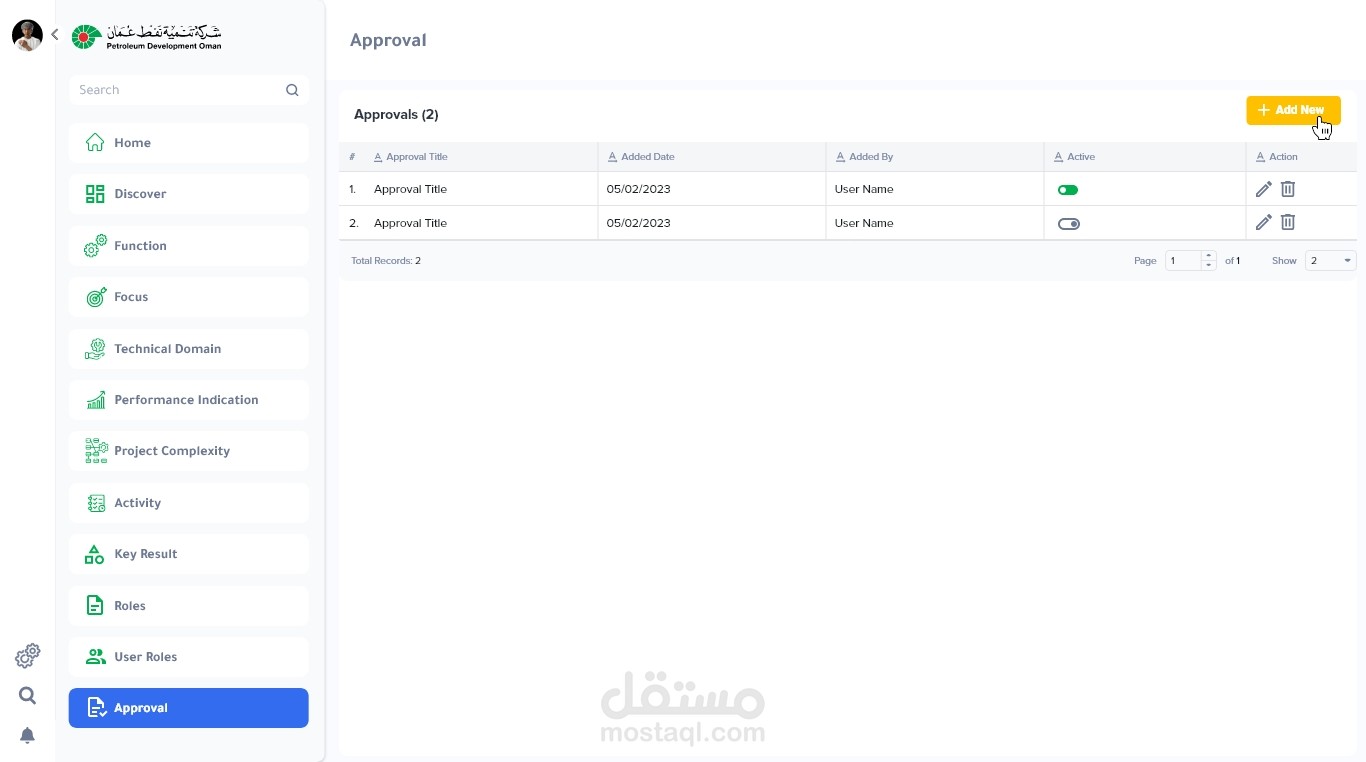
Task: Click the user profile avatar
Action: pyautogui.click(x=27, y=35)
